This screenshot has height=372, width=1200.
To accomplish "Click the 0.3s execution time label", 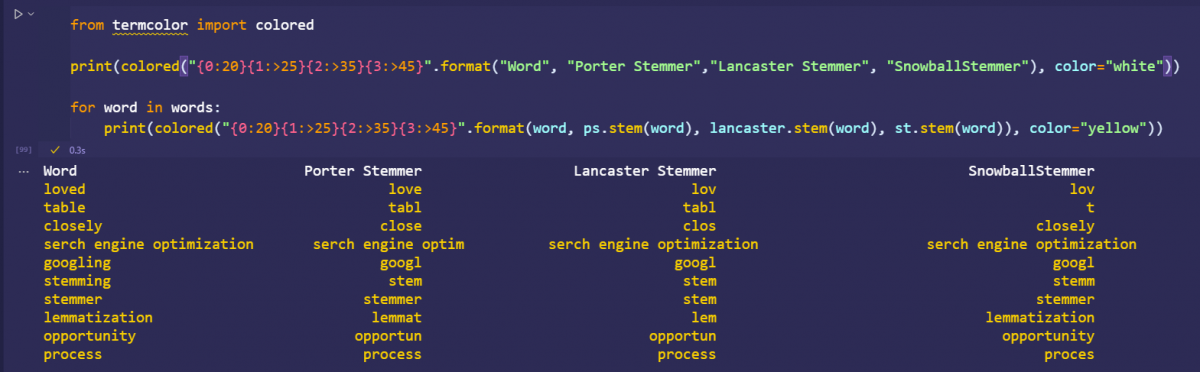I will 77,150.
